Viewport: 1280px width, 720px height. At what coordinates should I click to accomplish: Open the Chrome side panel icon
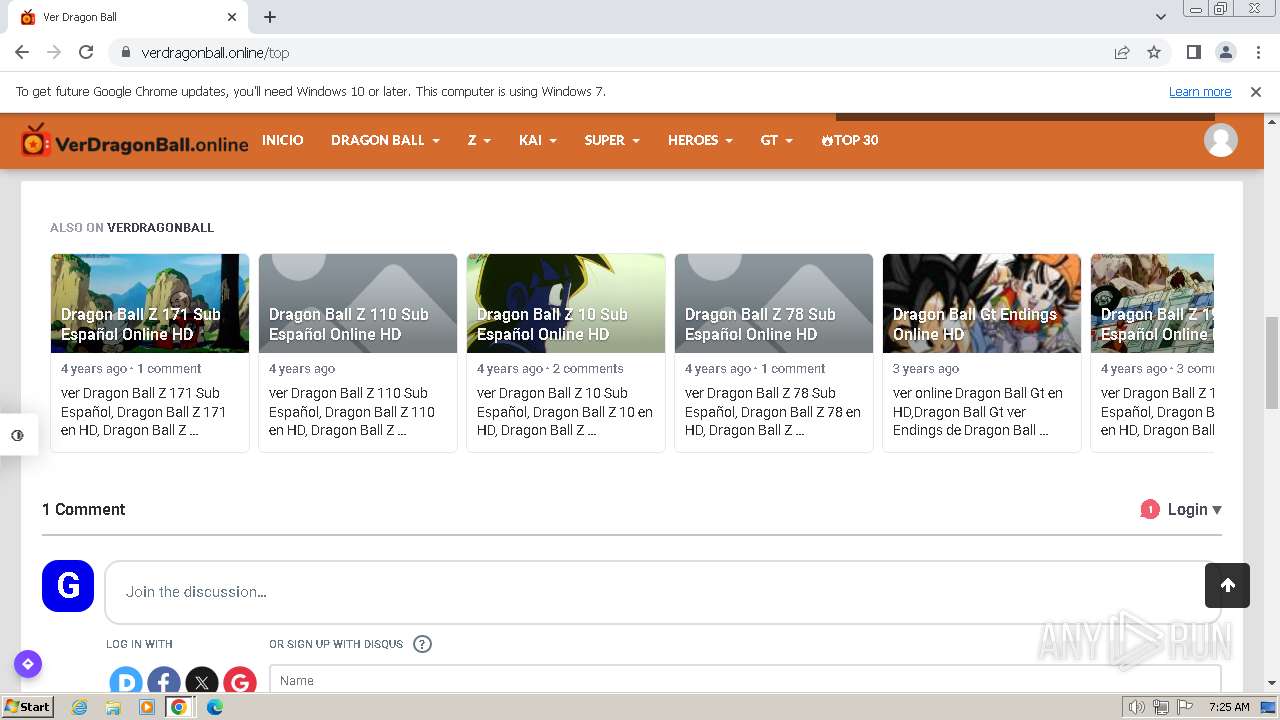click(1193, 52)
